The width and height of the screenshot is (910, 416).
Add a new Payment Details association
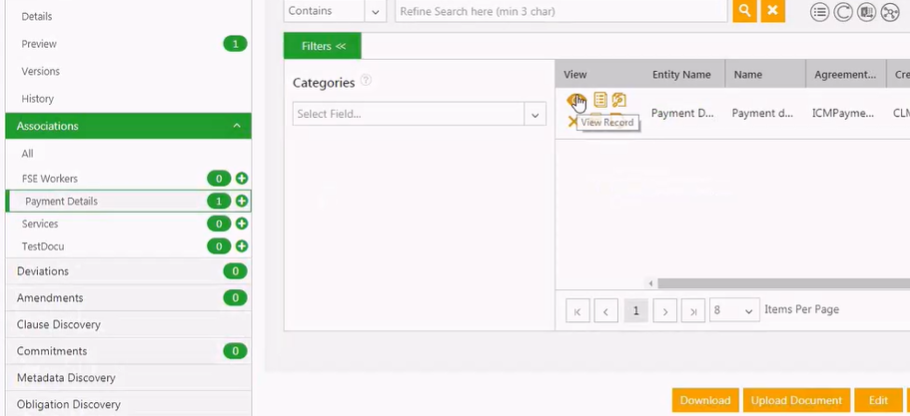(x=242, y=201)
